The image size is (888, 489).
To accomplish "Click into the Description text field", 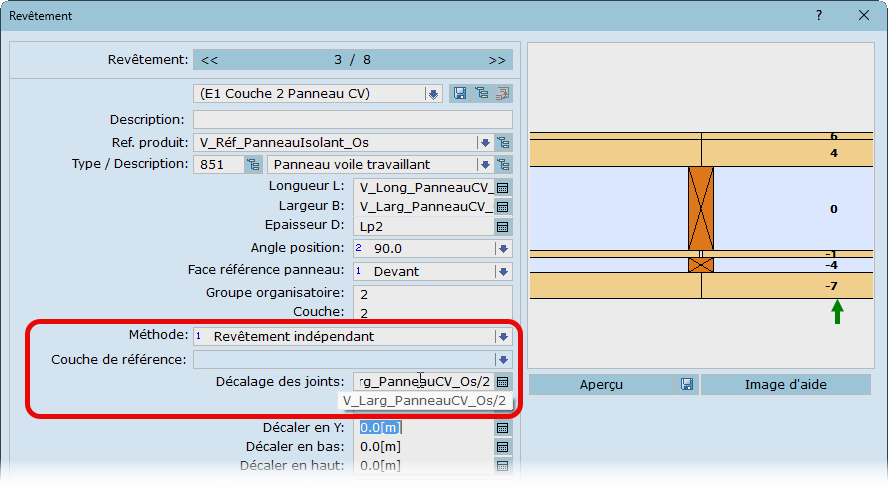I will point(352,120).
